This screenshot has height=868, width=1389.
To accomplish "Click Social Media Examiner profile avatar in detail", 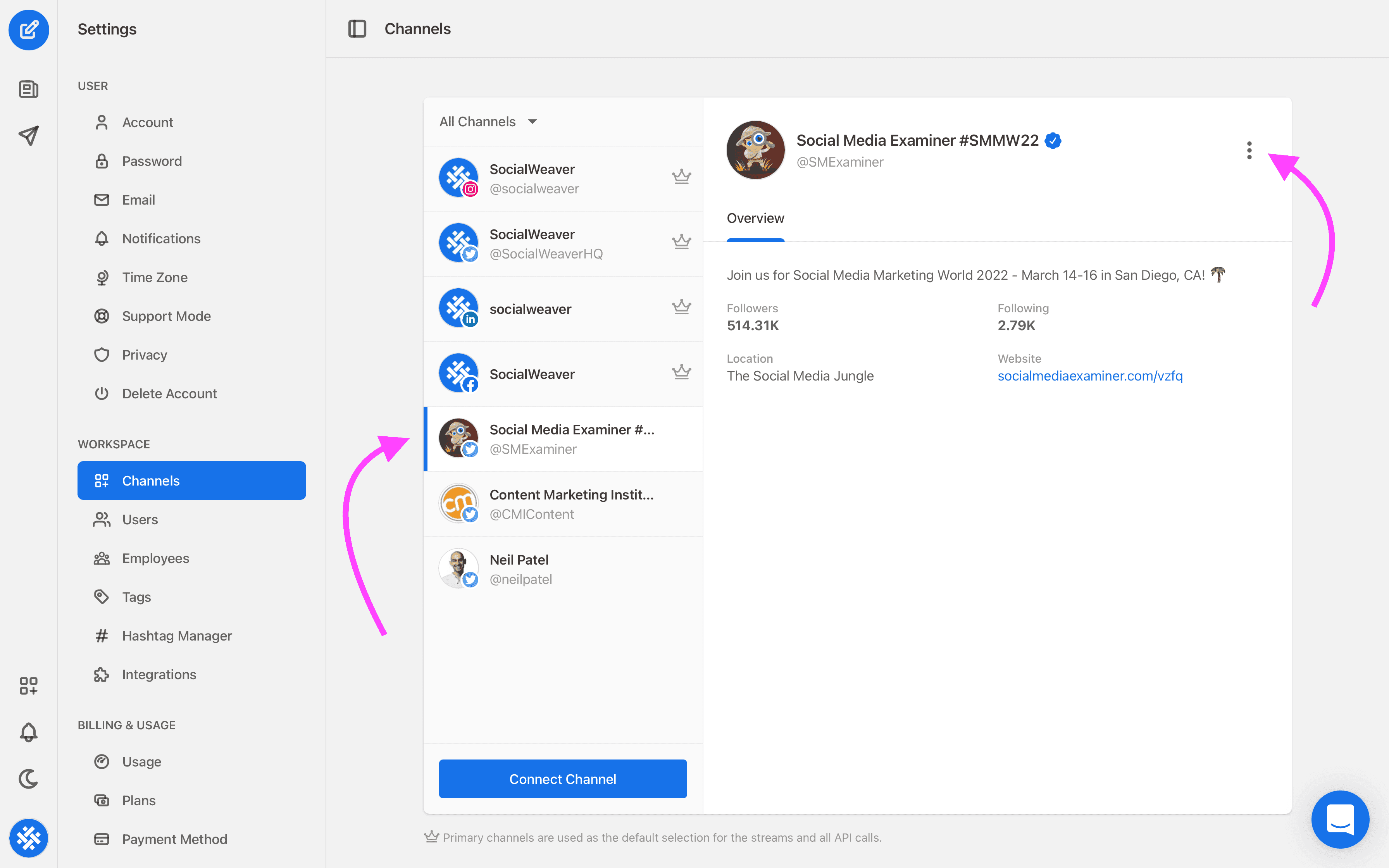I will point(755,150).
